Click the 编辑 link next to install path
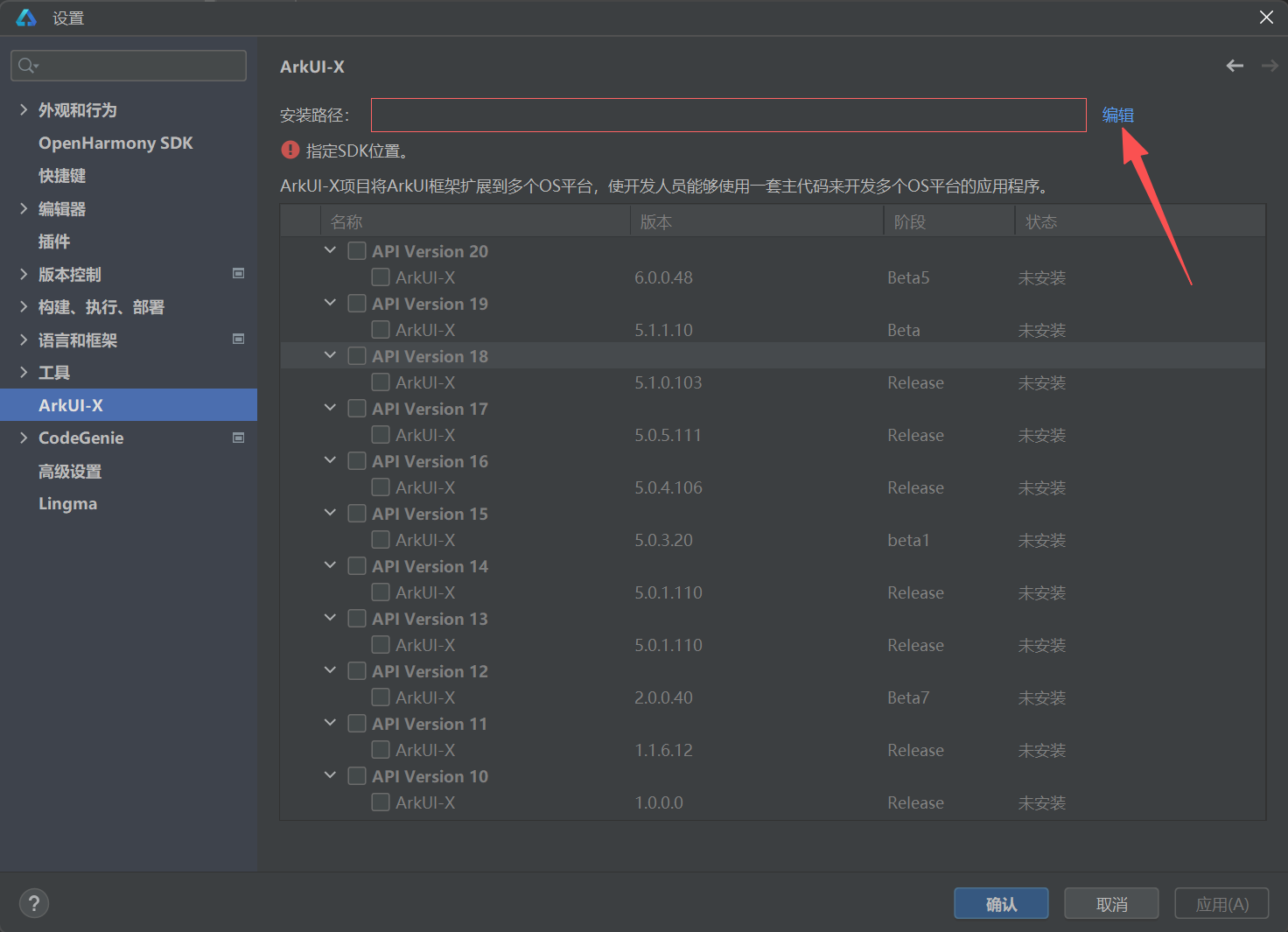 pos(1117,115)
